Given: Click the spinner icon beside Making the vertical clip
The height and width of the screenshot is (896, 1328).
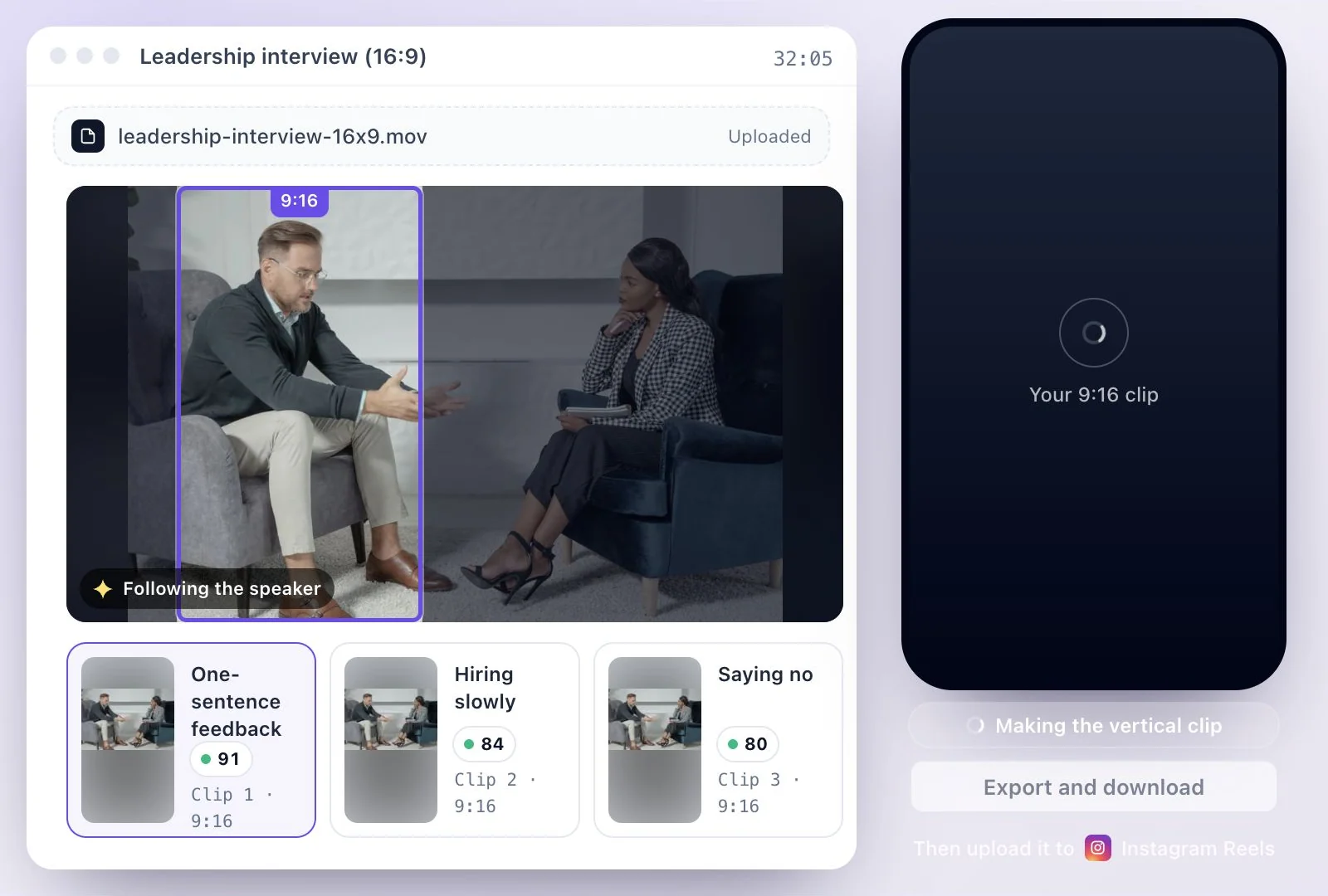Looking at the screenshot, I should pyautogui.click(x=976, y=726).
